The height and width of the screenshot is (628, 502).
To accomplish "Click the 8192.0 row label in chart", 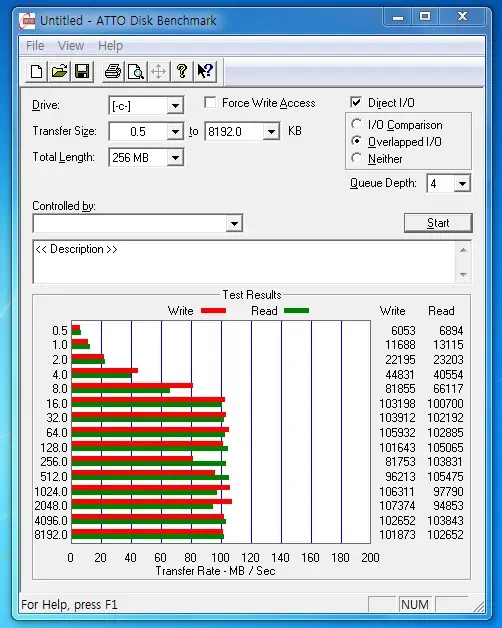I will tap(51, 535).
